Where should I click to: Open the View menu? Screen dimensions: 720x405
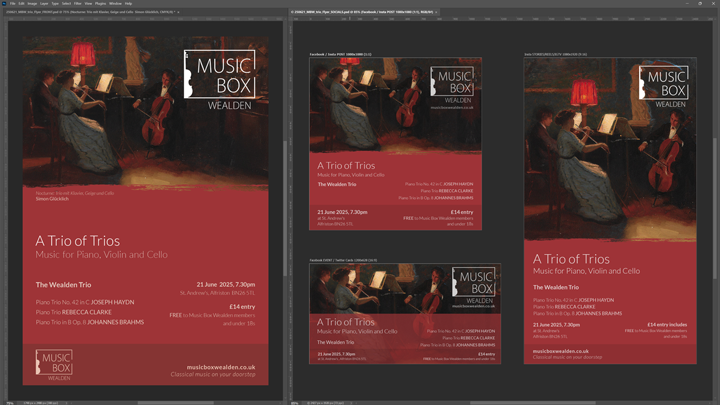coord(88,3)
